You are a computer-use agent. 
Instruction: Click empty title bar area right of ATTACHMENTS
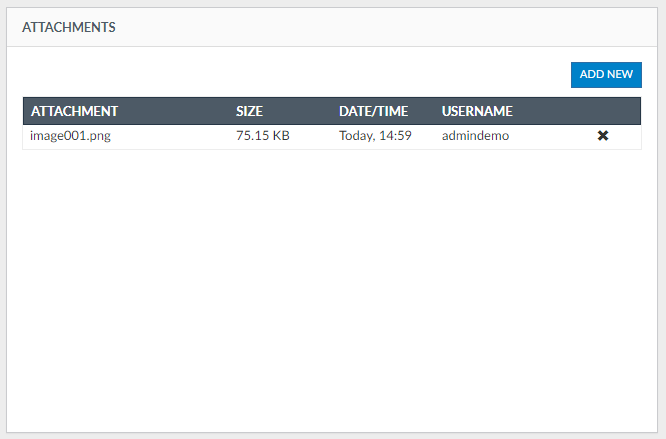coord(400,27)
